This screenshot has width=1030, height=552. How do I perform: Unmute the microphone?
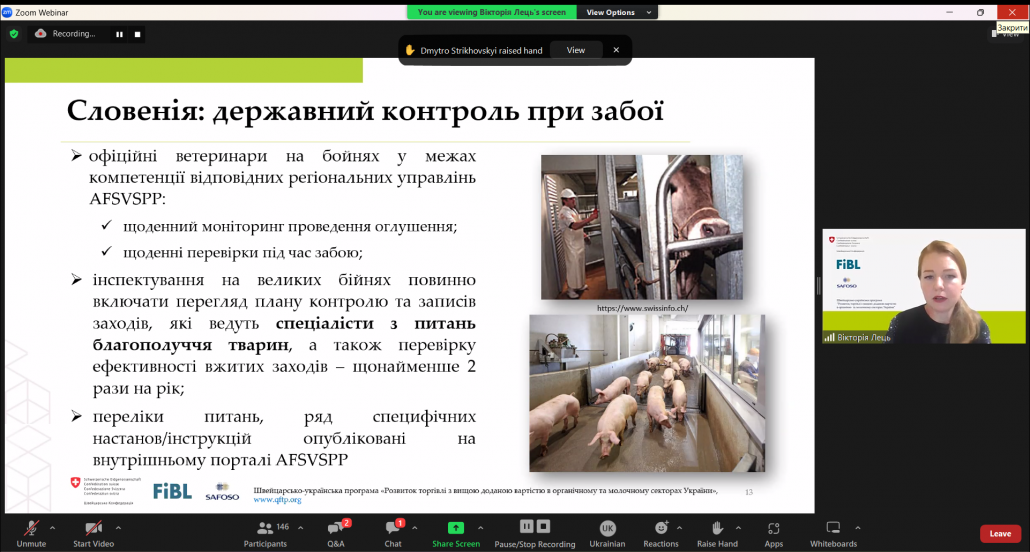click(x=31, y=531)
